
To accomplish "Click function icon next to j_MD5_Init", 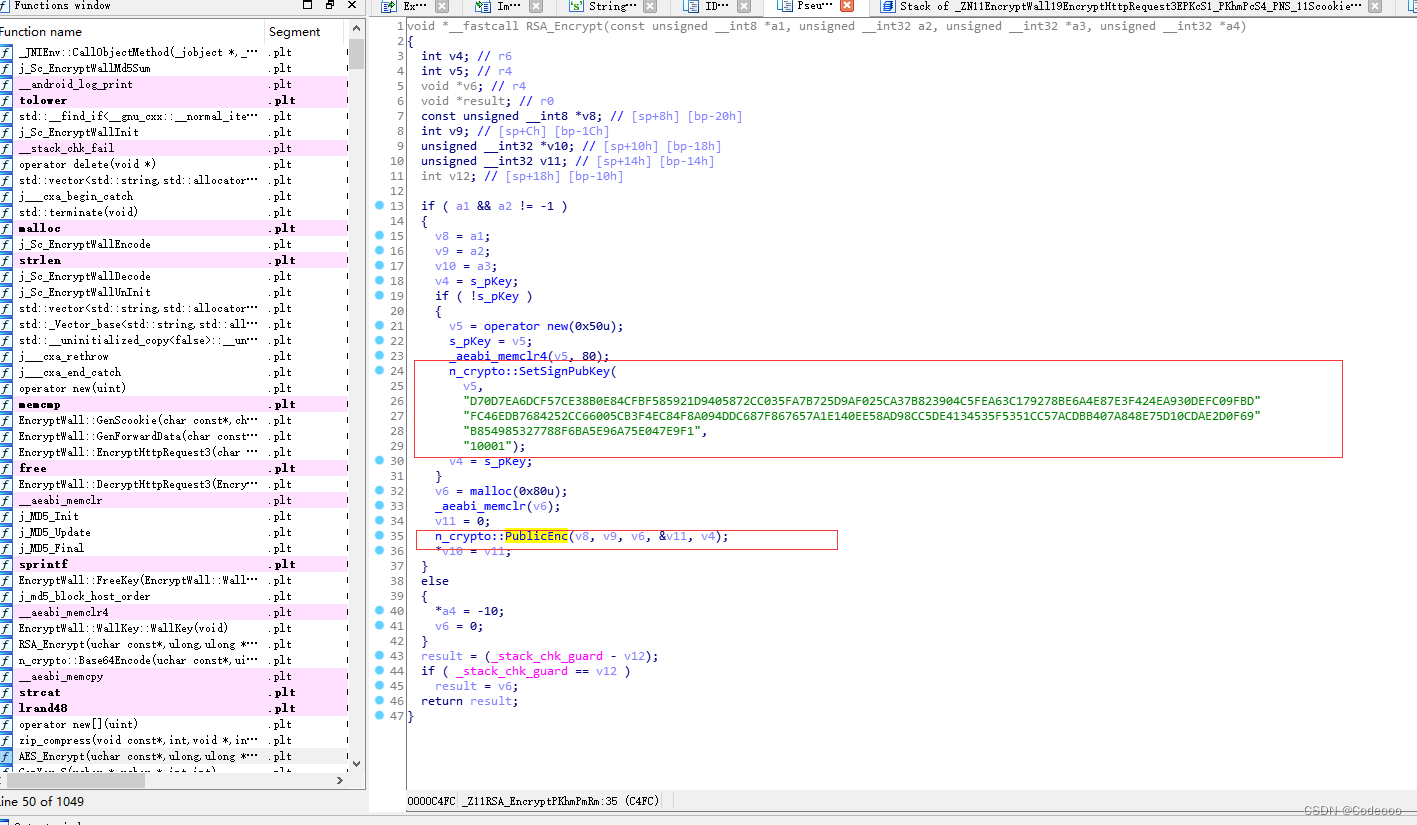I will (6, 516).
